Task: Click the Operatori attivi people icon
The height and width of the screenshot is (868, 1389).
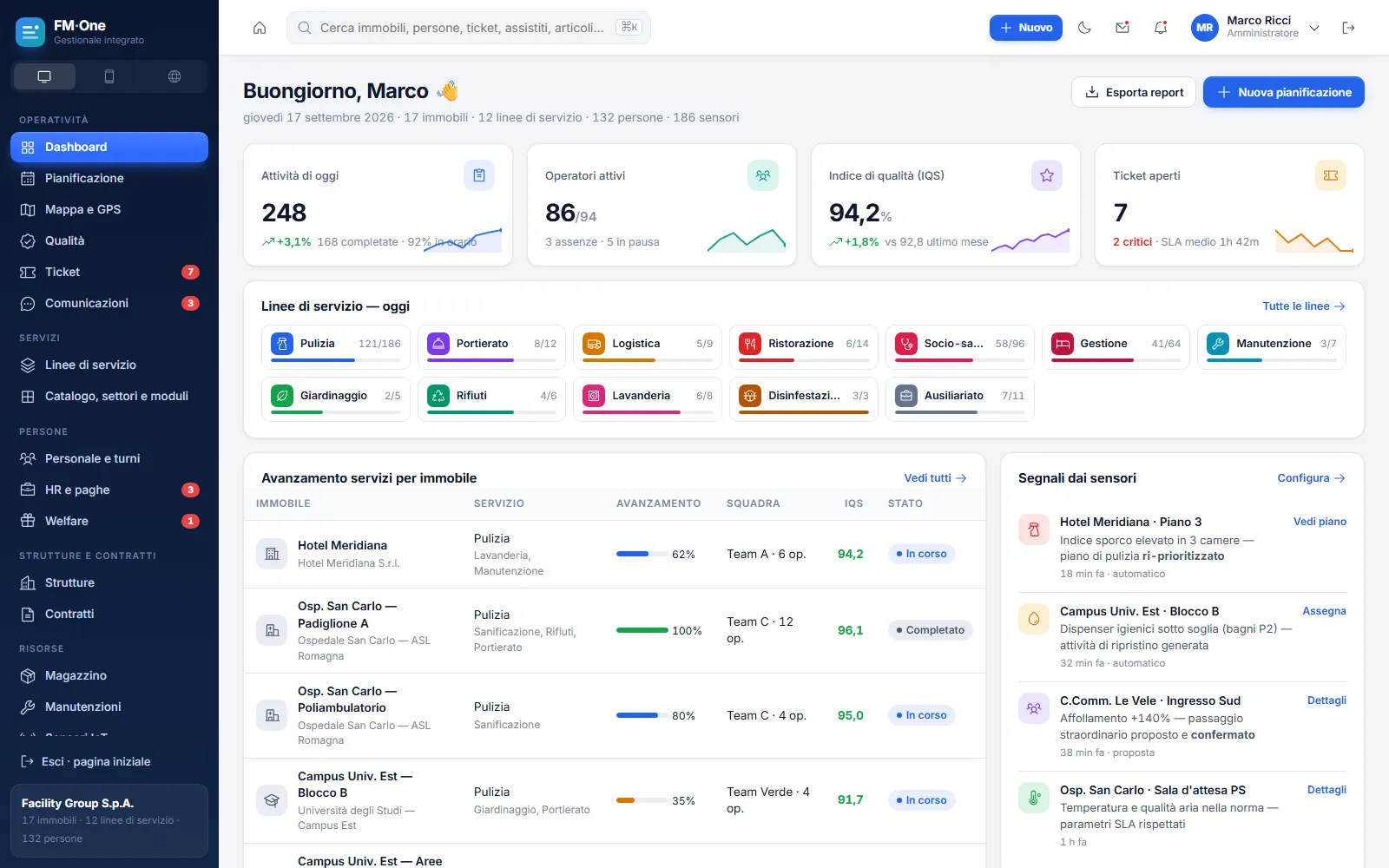Action: click(763, 175)
